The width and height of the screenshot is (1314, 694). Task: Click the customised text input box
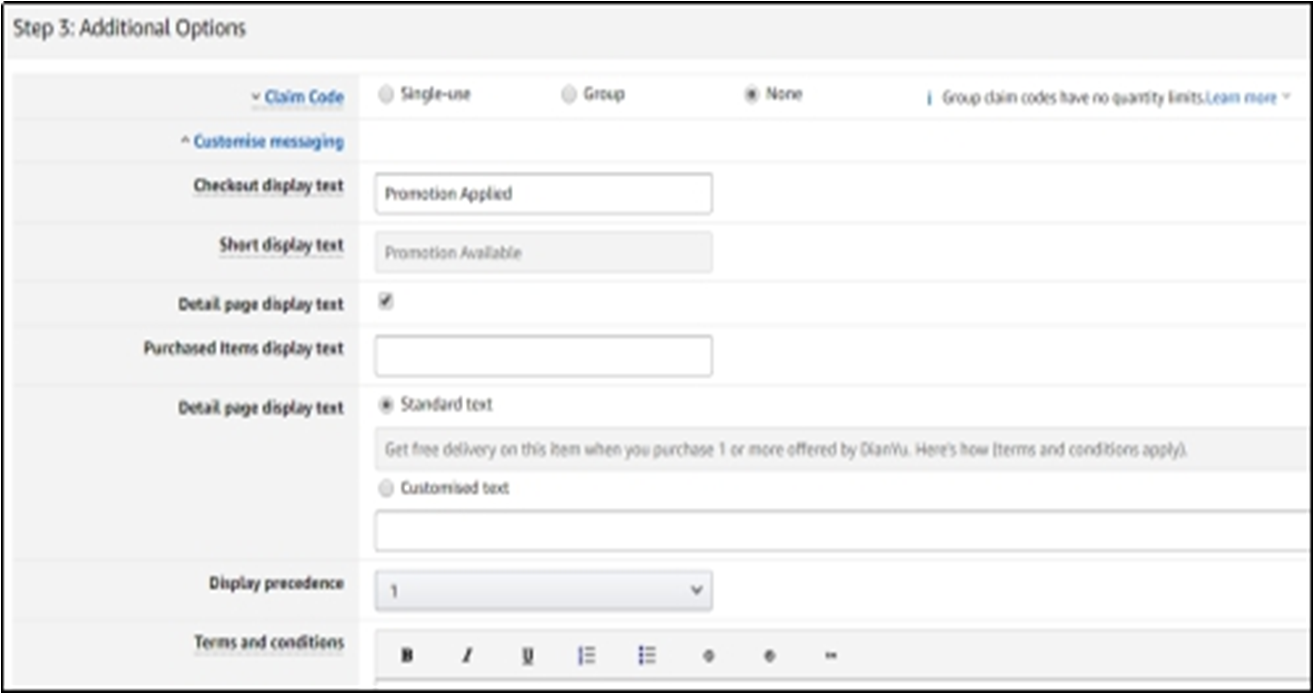pyautogui.click(x=840, y=531)
